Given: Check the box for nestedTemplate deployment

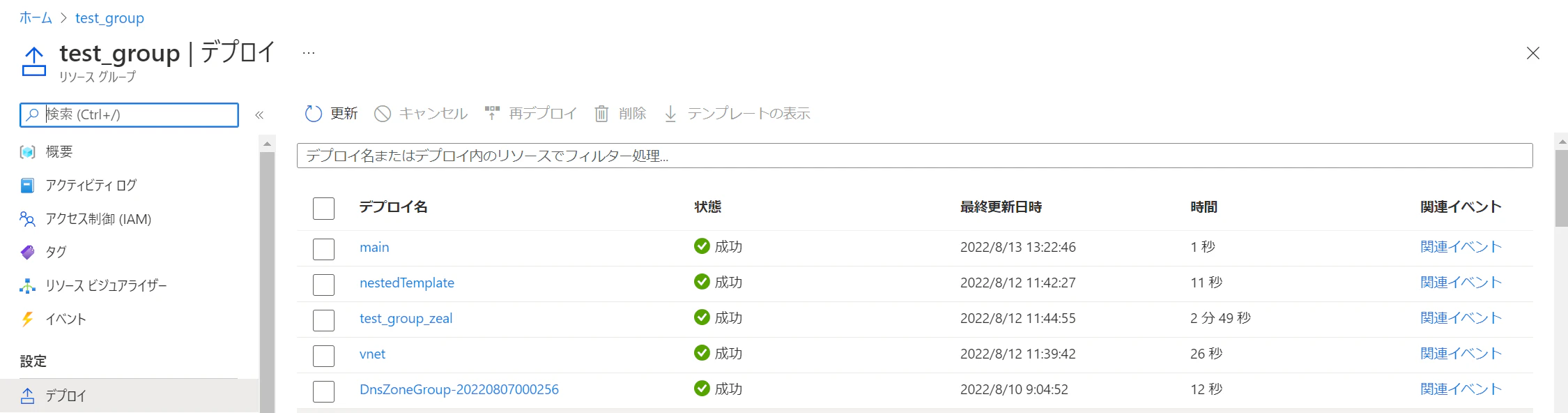Looking at the screenshot, I should (x=323, y=285).
